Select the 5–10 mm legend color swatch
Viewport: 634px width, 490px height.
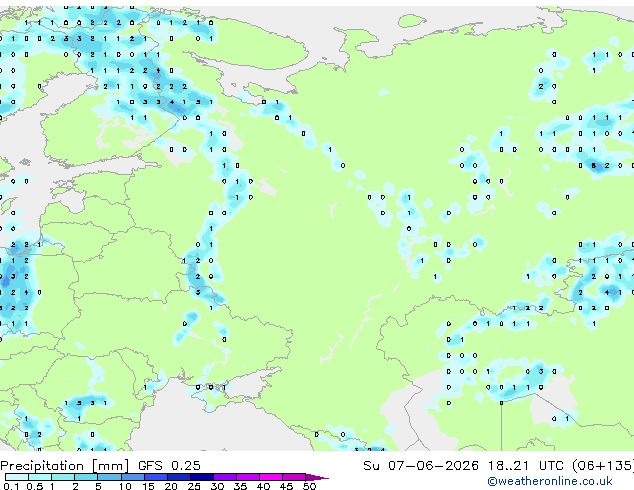(109, 477)
